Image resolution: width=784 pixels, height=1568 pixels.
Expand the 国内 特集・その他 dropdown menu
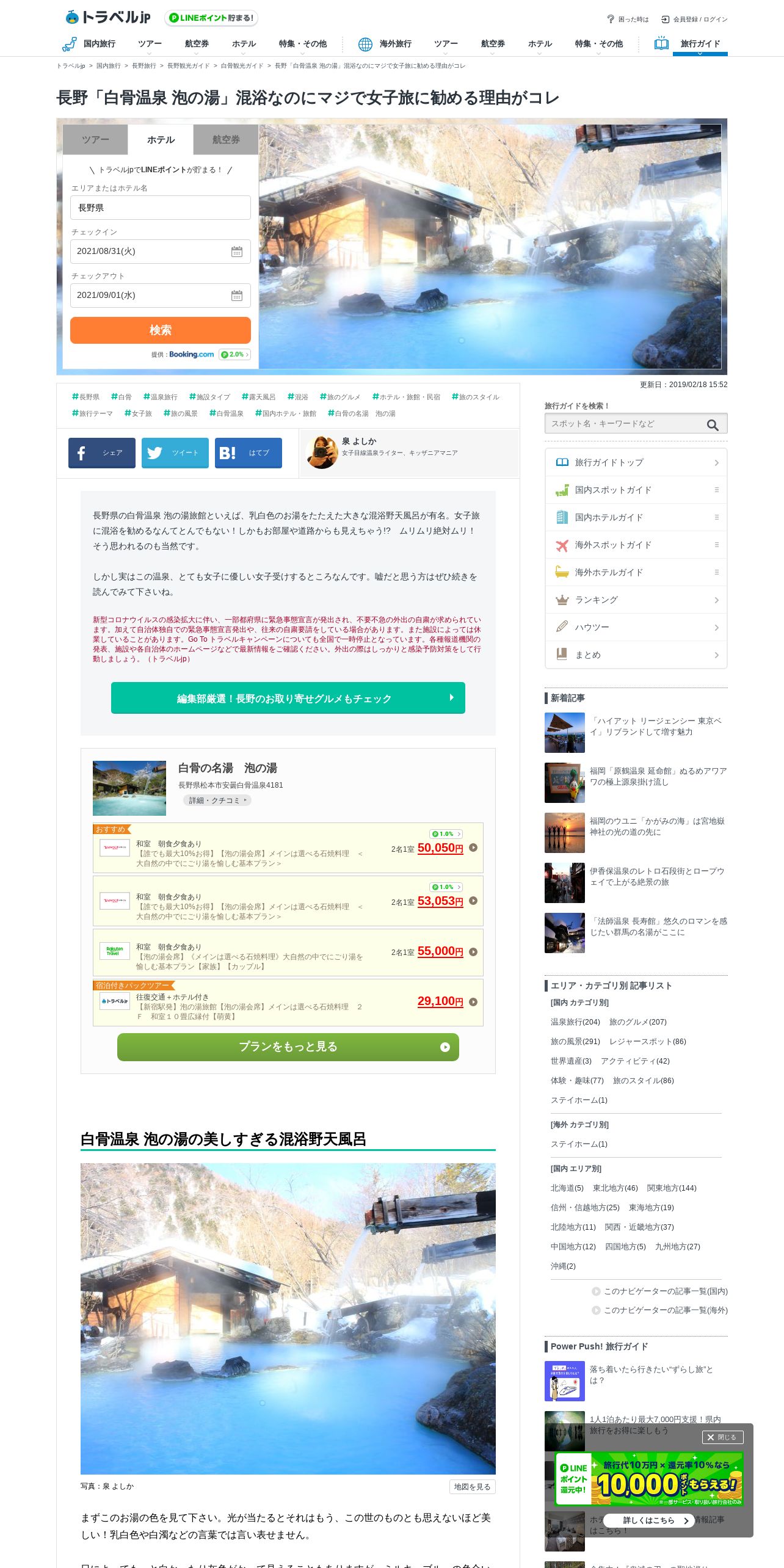click(x=302, y=45)
